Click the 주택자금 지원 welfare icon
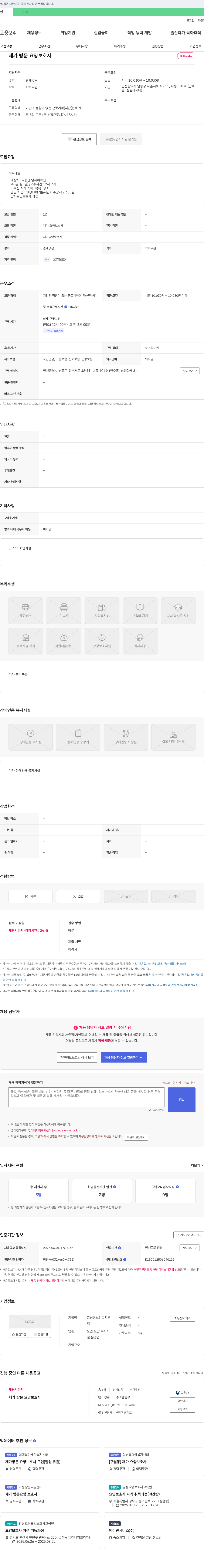Screen dimensions: 204x1568 [25, 641]
